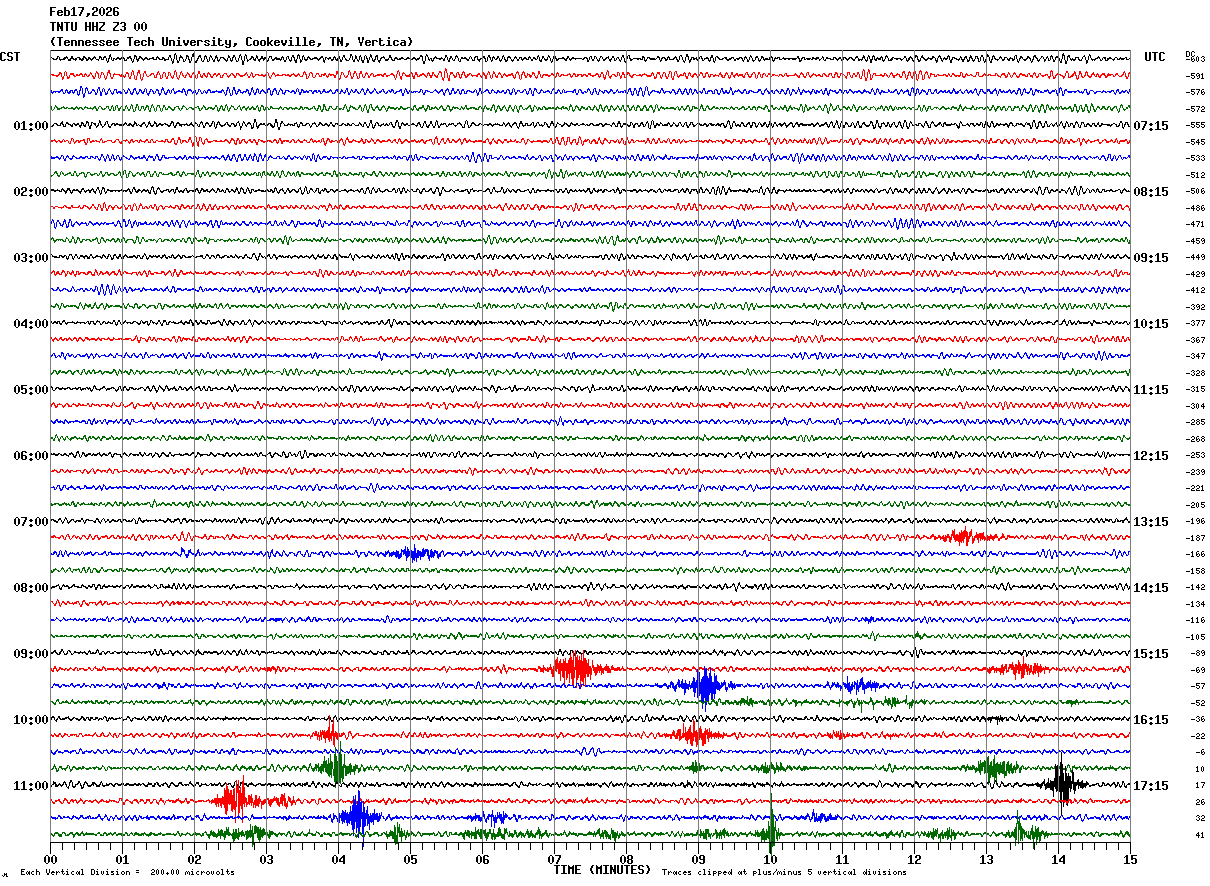Click the 10 minute tick on the axis
The width and height of the screenshot is (1210, 886).
[770, 859]
